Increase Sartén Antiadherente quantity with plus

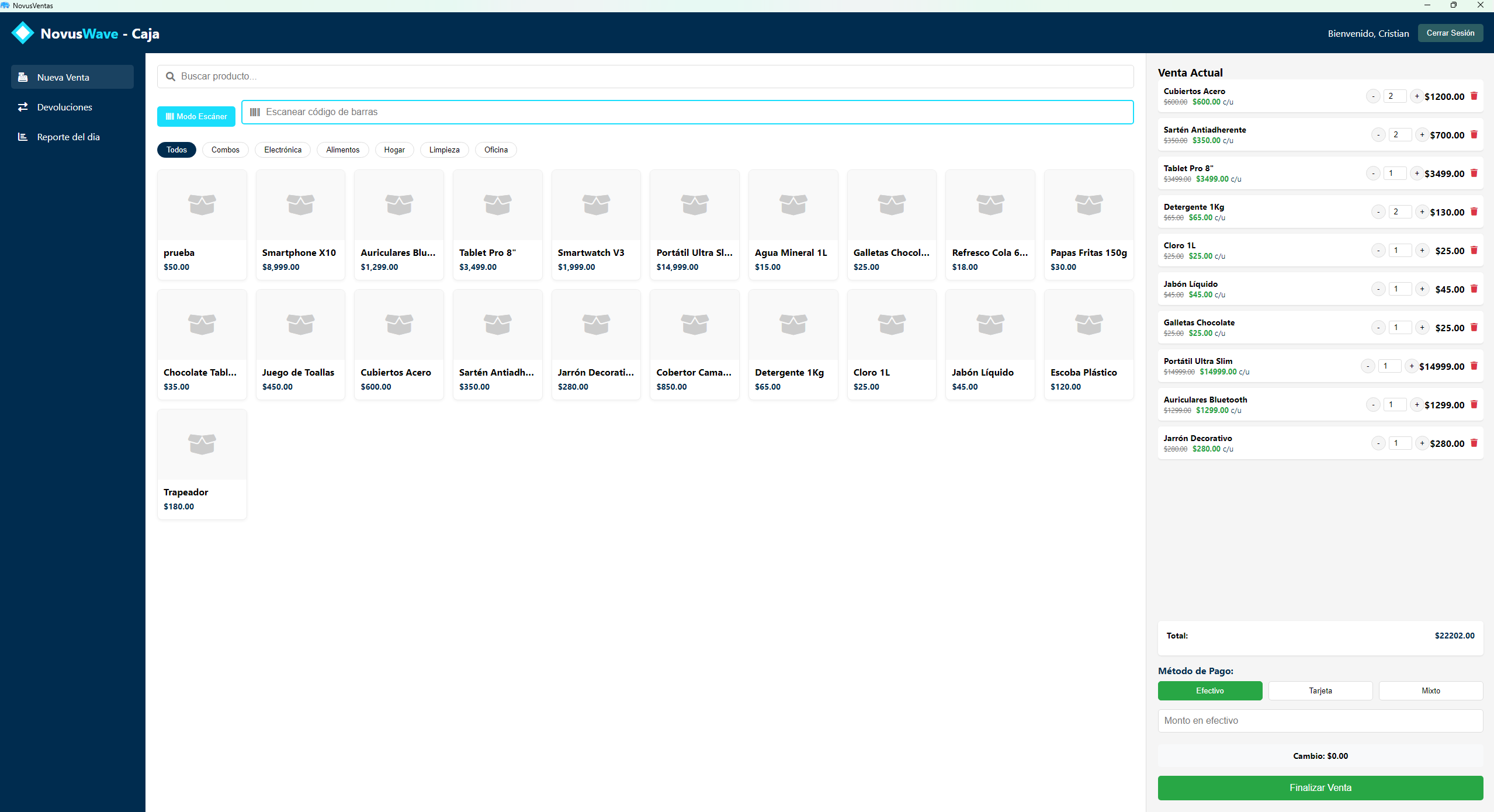pos(1422,135)
